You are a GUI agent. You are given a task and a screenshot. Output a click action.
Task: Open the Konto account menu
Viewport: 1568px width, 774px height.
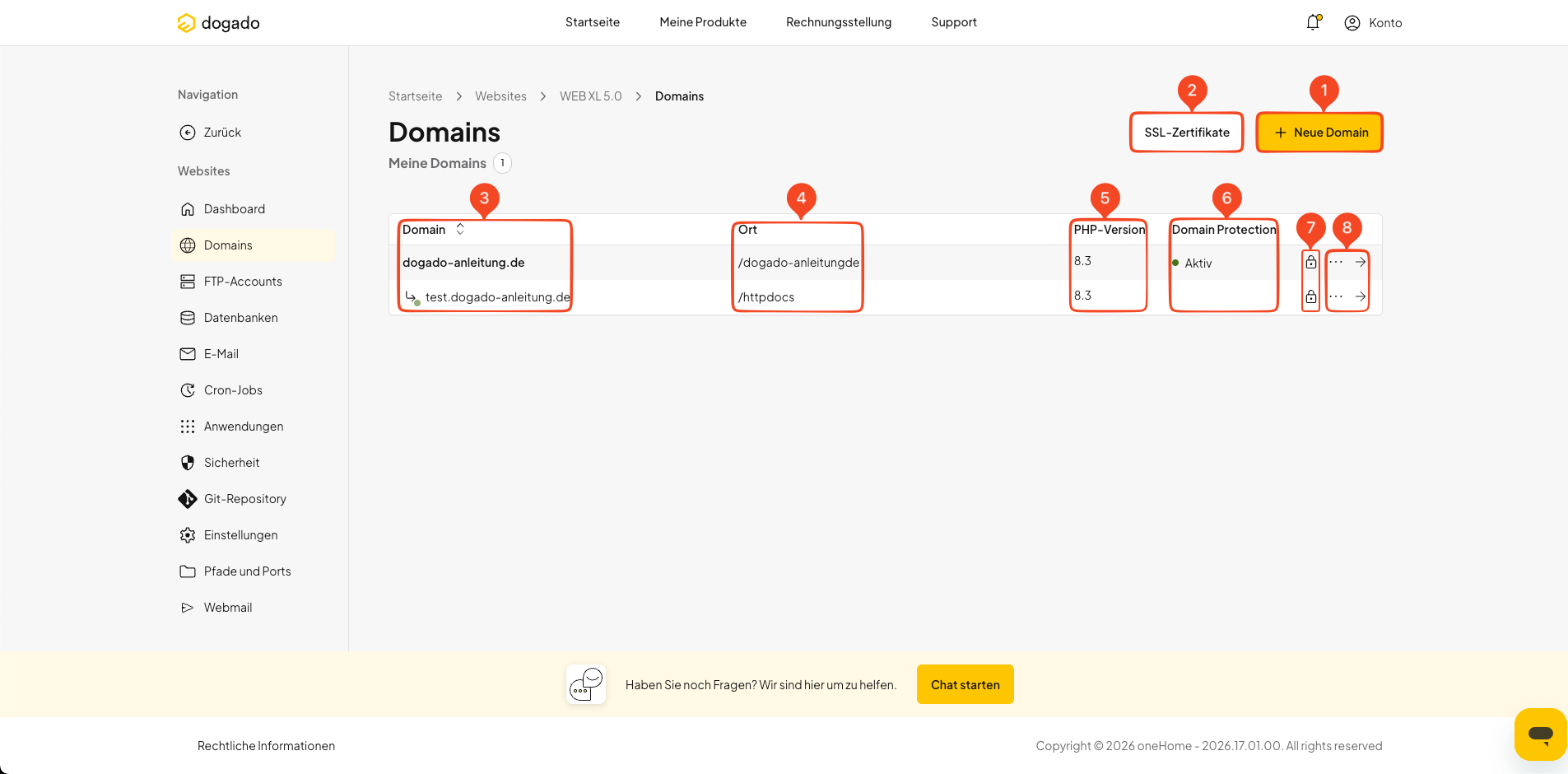(1373, 23)
